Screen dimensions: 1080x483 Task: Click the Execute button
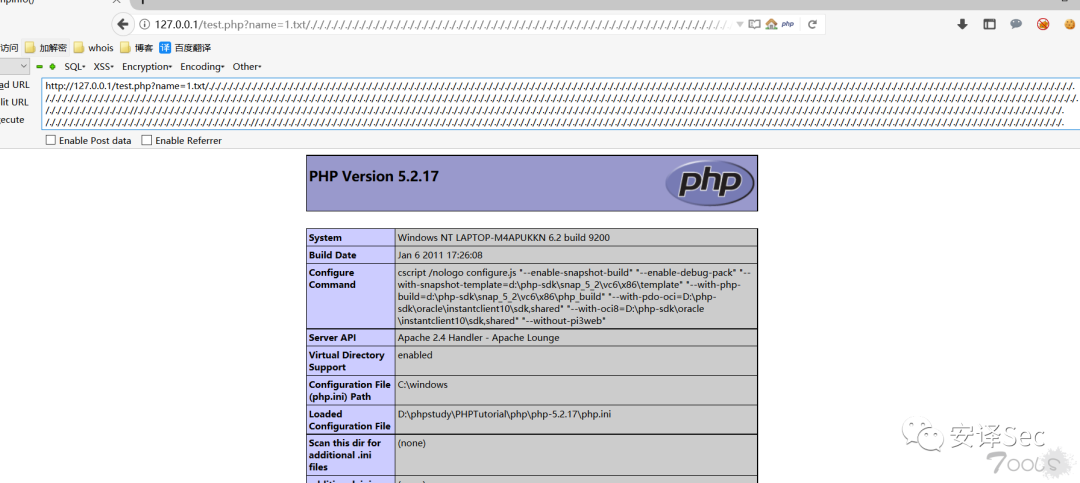point(12,120)
